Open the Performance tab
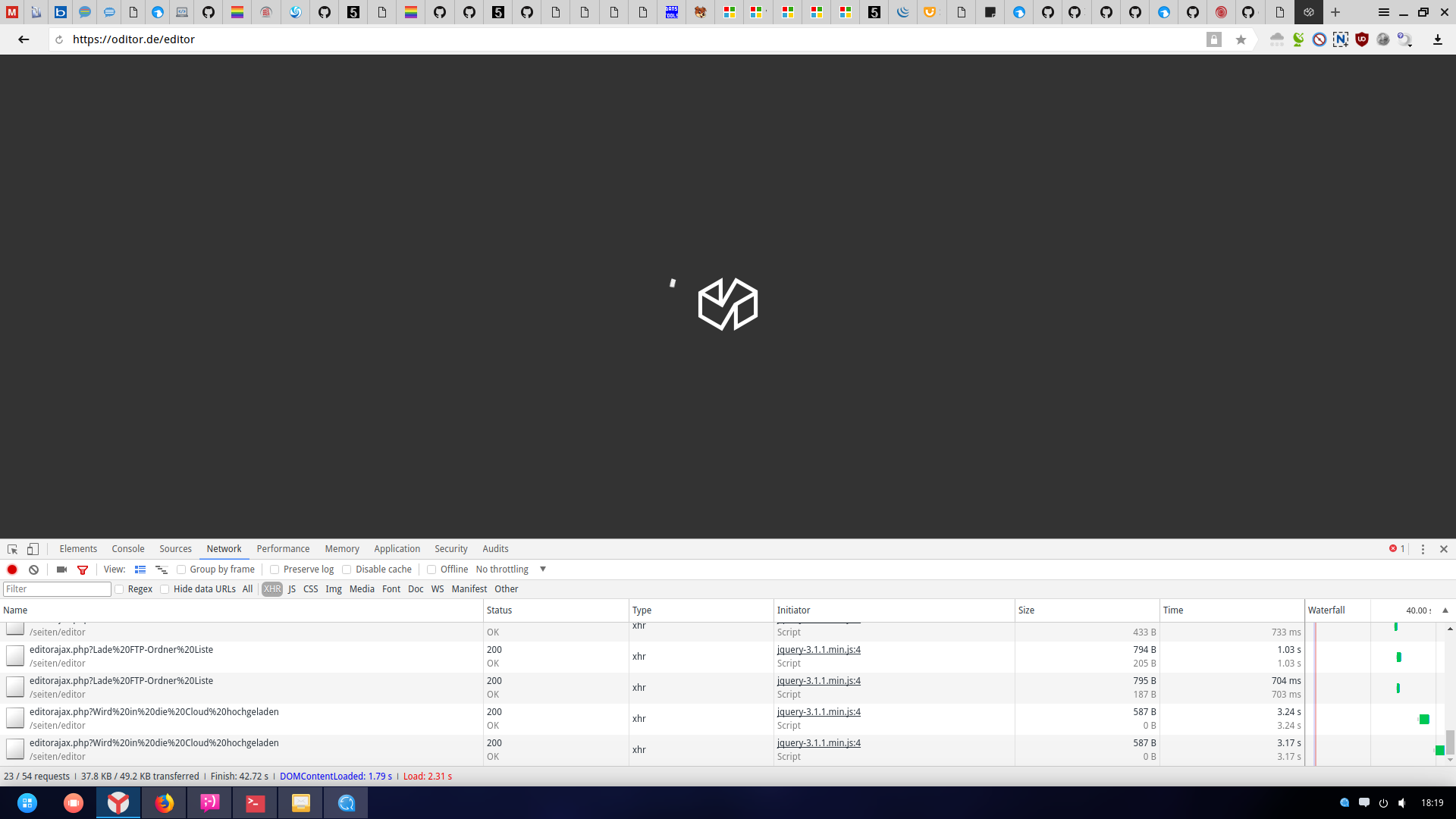 pyautogui.click(x=283, y=549)
